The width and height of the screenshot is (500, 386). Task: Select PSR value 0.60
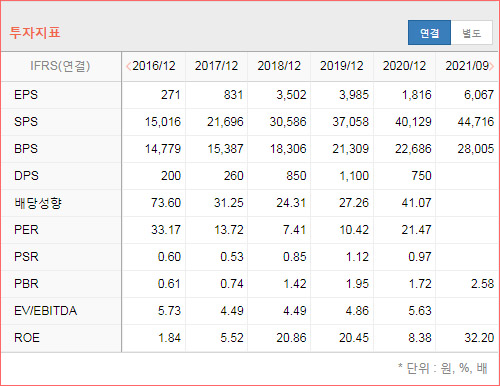[x=169, y=257]
